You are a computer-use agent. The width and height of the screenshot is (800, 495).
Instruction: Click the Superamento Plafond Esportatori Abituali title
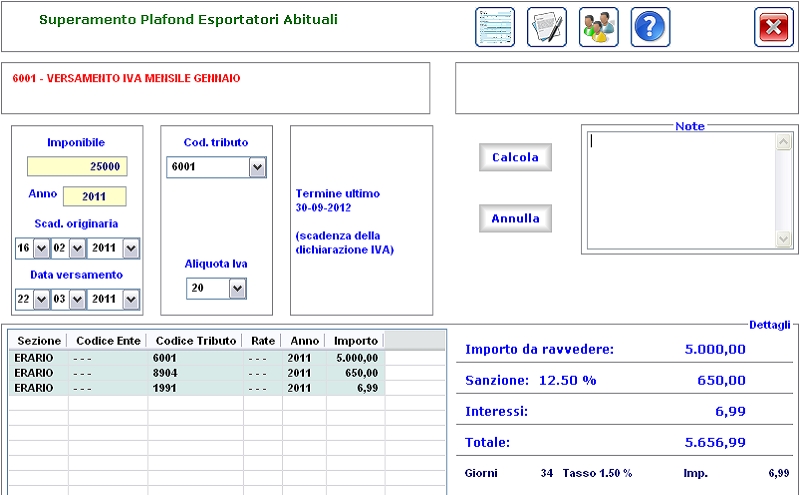point(188,20)
